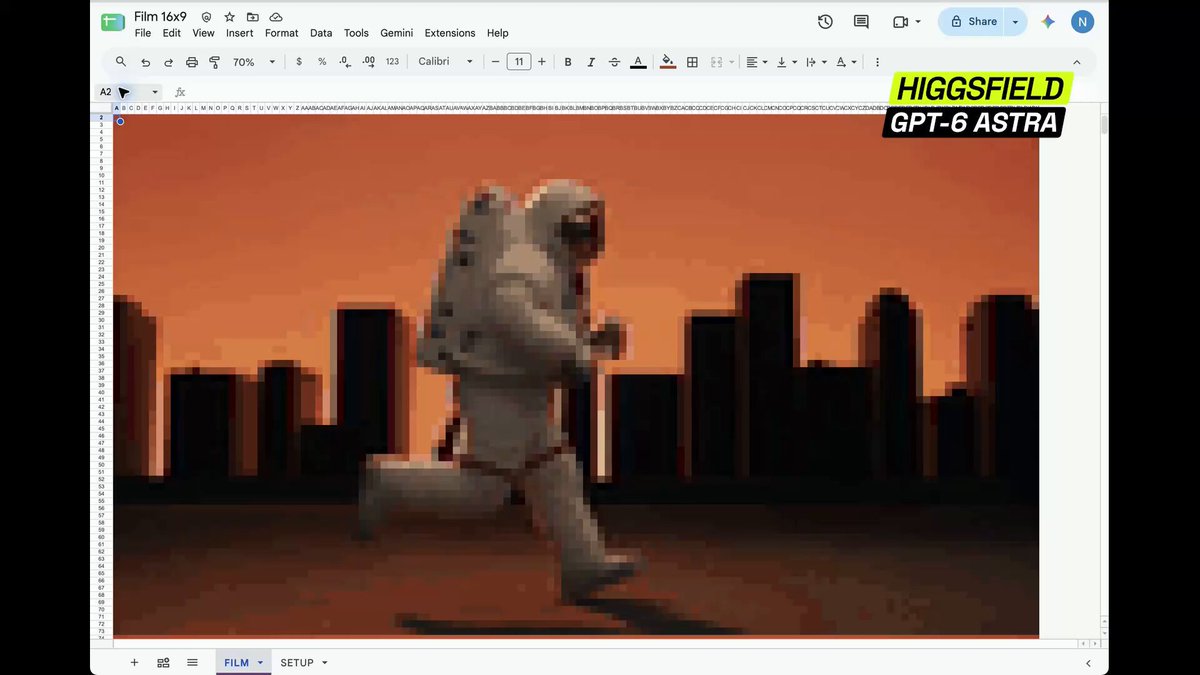Open the Extensions menu
Image resolution: width=1200 pixels, height=675 pixels.
pos(450,33)
